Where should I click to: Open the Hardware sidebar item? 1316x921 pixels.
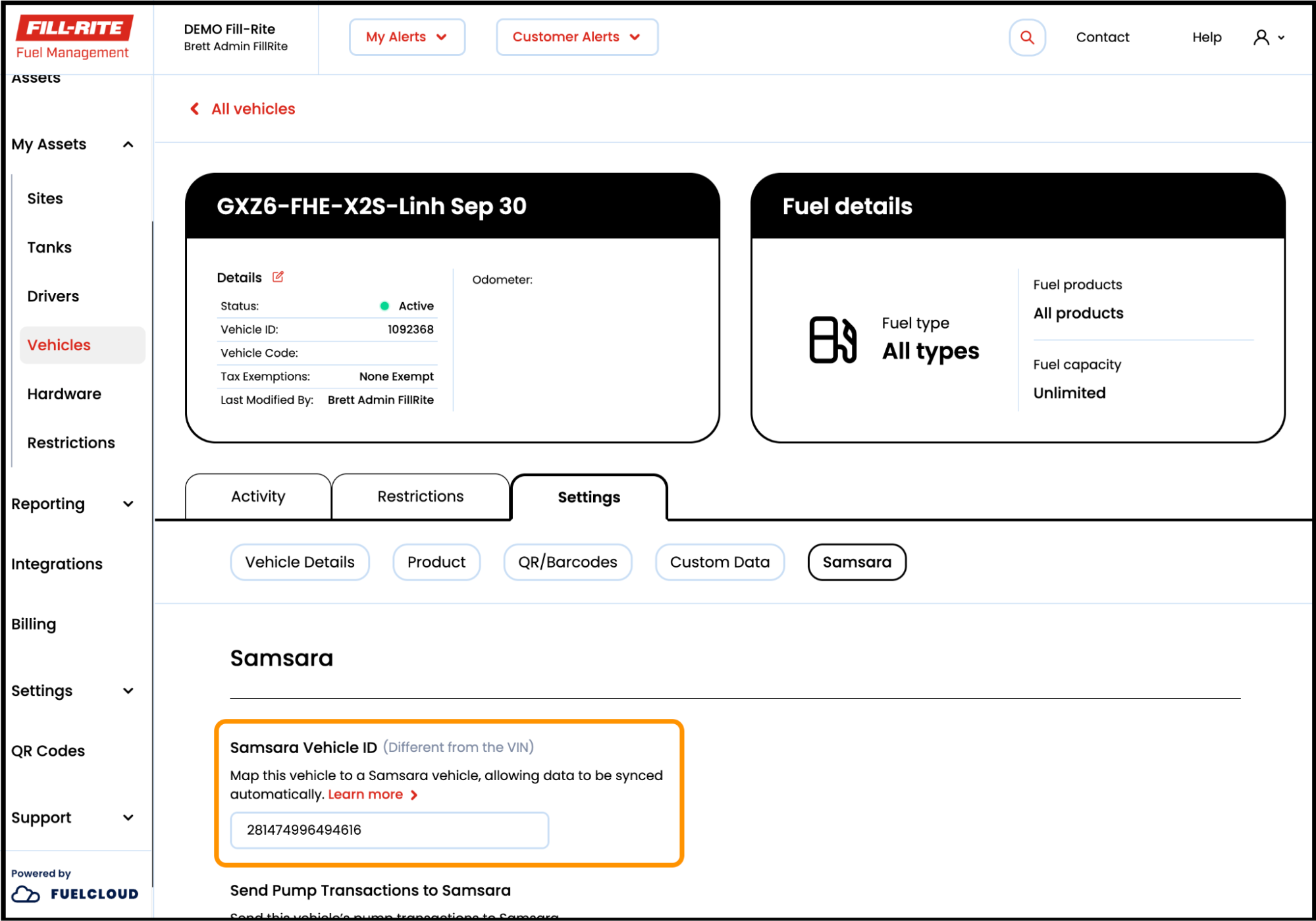point(65,394)
